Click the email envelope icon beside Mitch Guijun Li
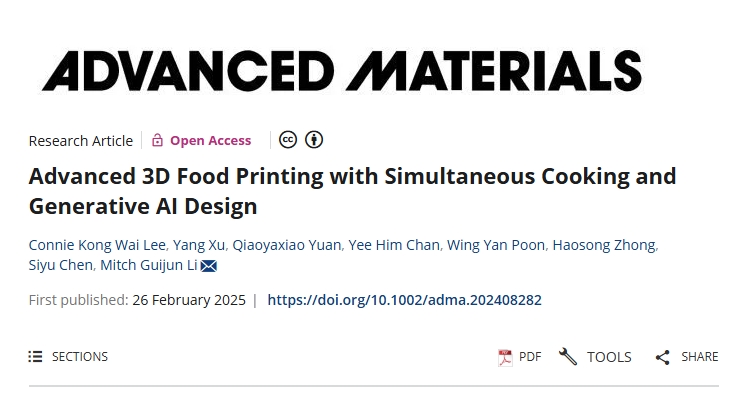 pyautogui.click(x=209, y=266)
